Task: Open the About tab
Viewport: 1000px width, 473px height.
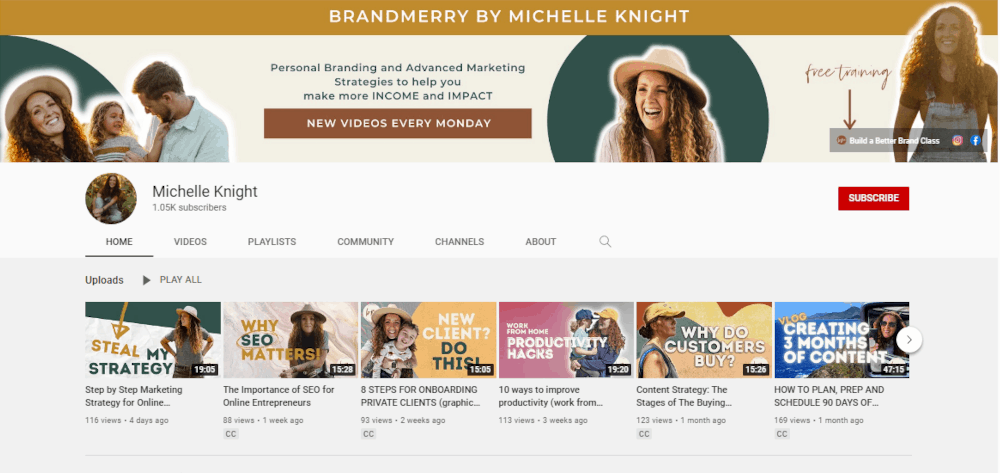Action: [541, 242]
